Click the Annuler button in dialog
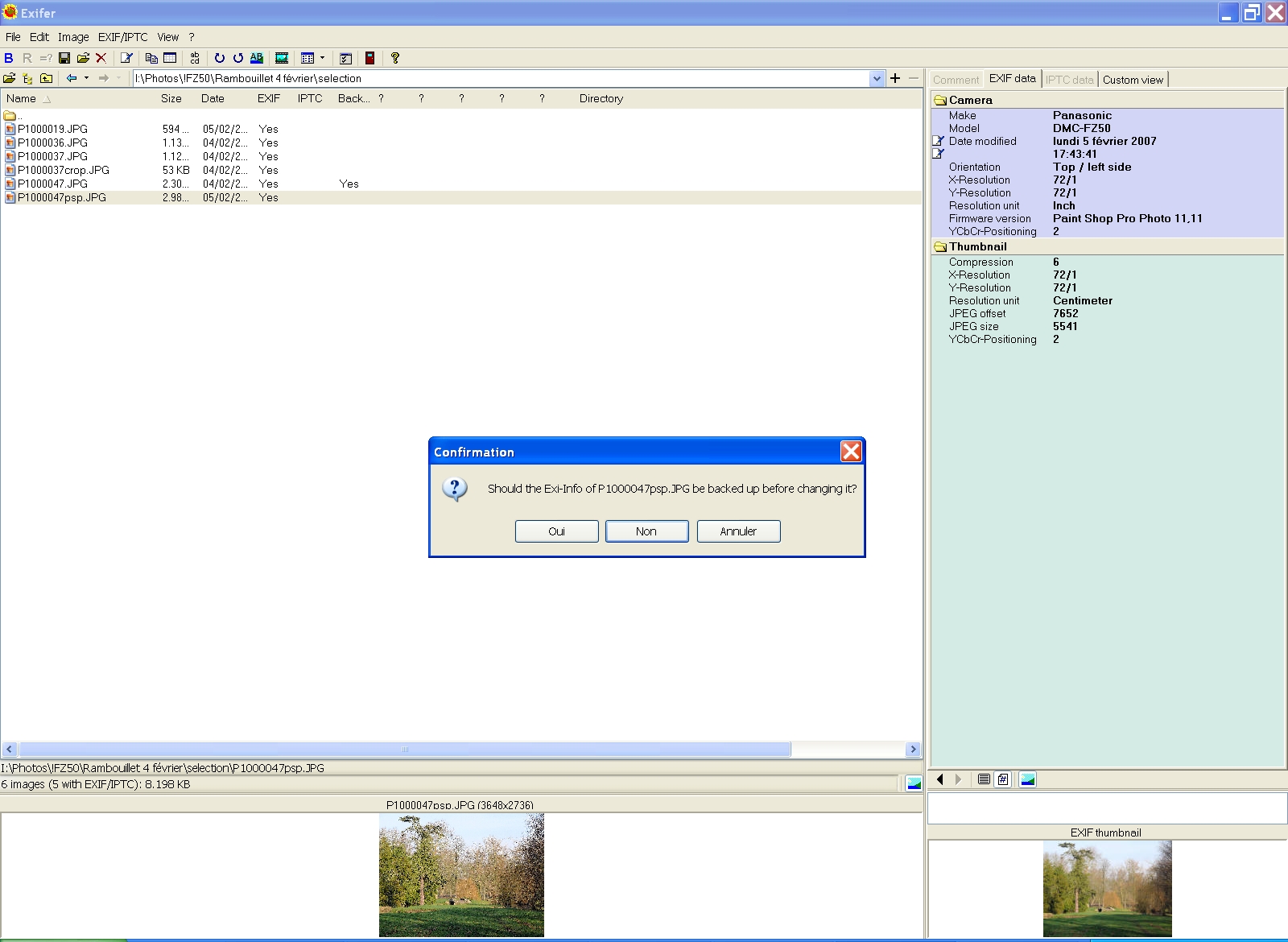 point(738,531)
